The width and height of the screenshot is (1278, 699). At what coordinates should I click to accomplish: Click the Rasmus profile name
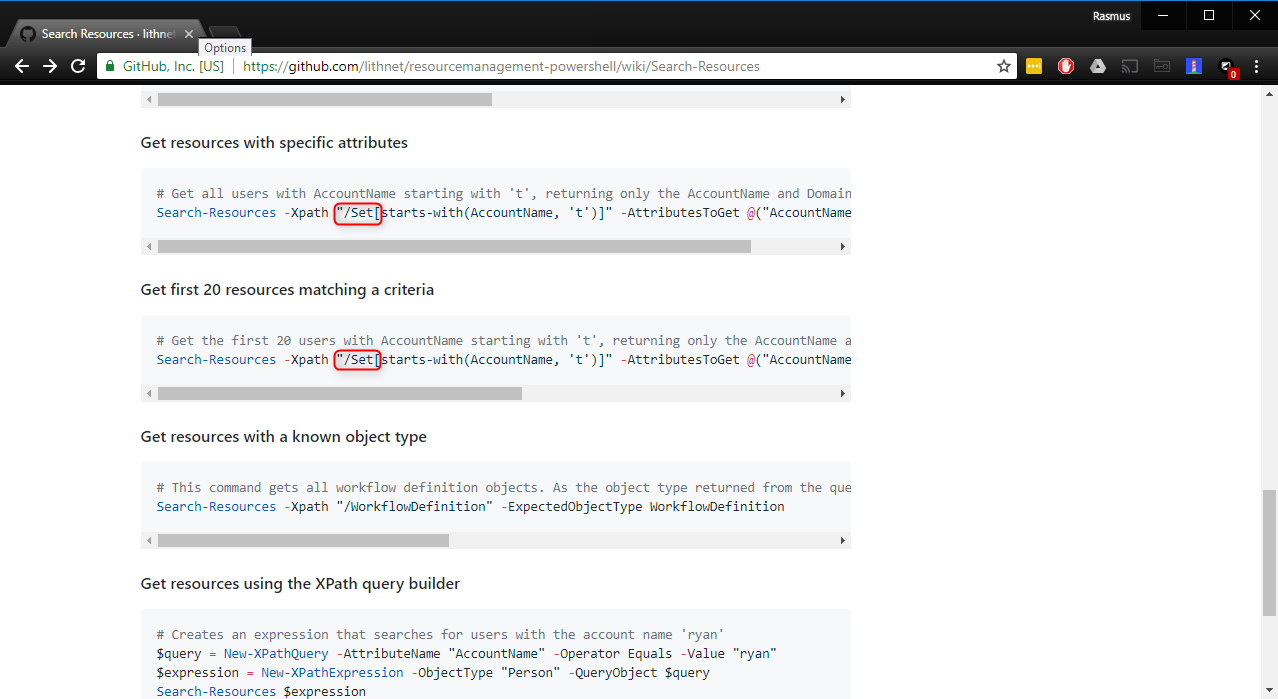(x=1111, y=15)
